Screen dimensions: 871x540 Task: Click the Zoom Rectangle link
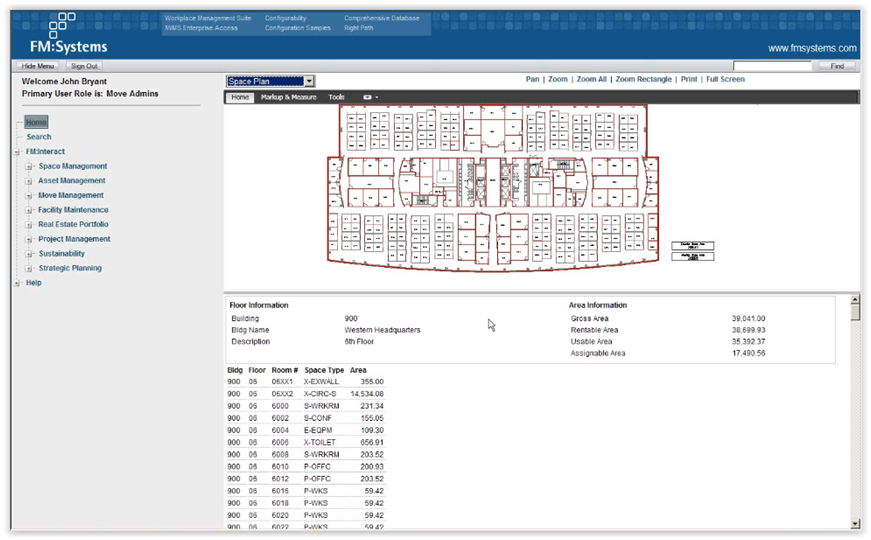pos(643,79)
